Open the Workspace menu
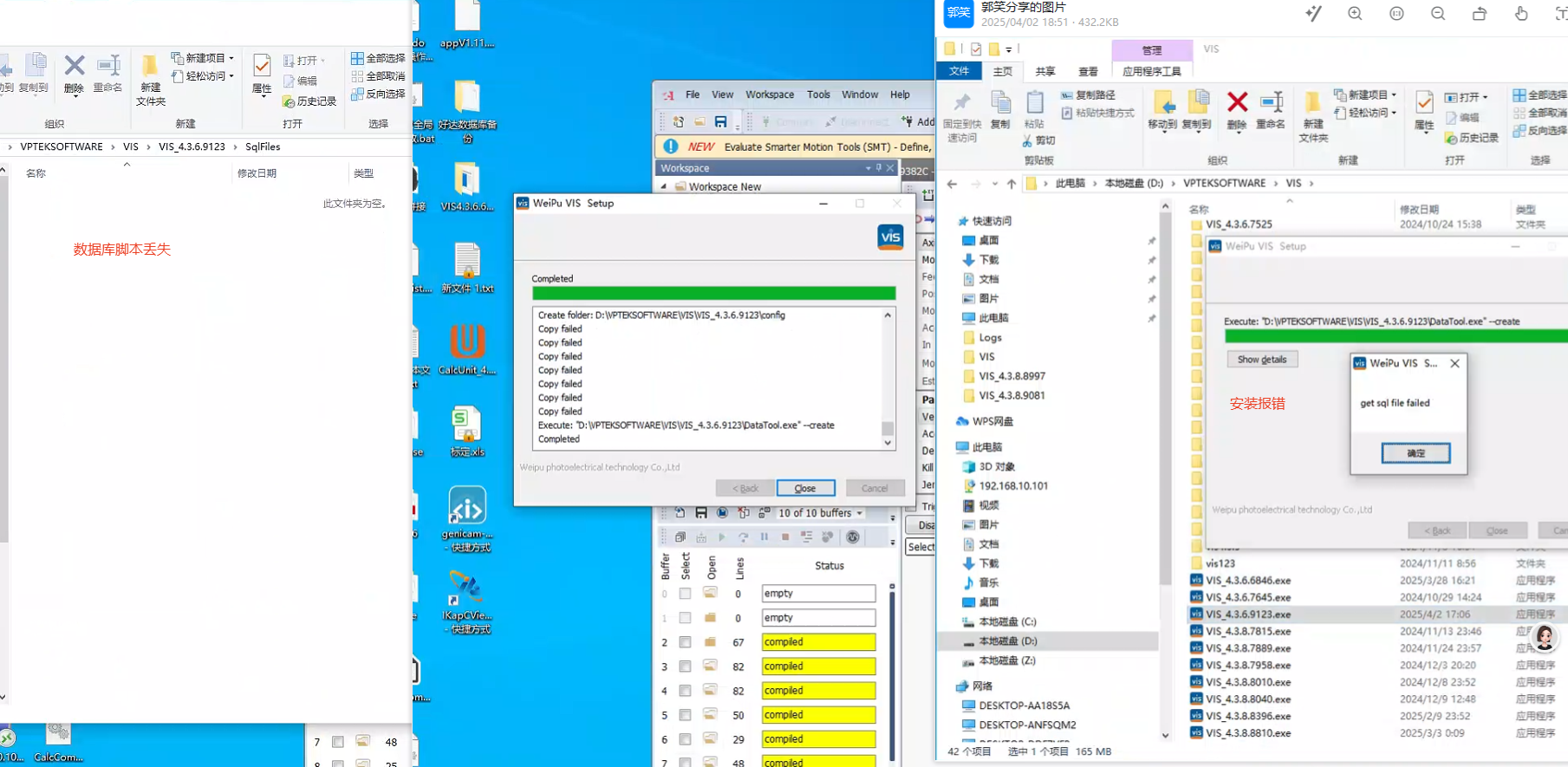The height and width of the screenshot is (767, 1568). [770, 94]
